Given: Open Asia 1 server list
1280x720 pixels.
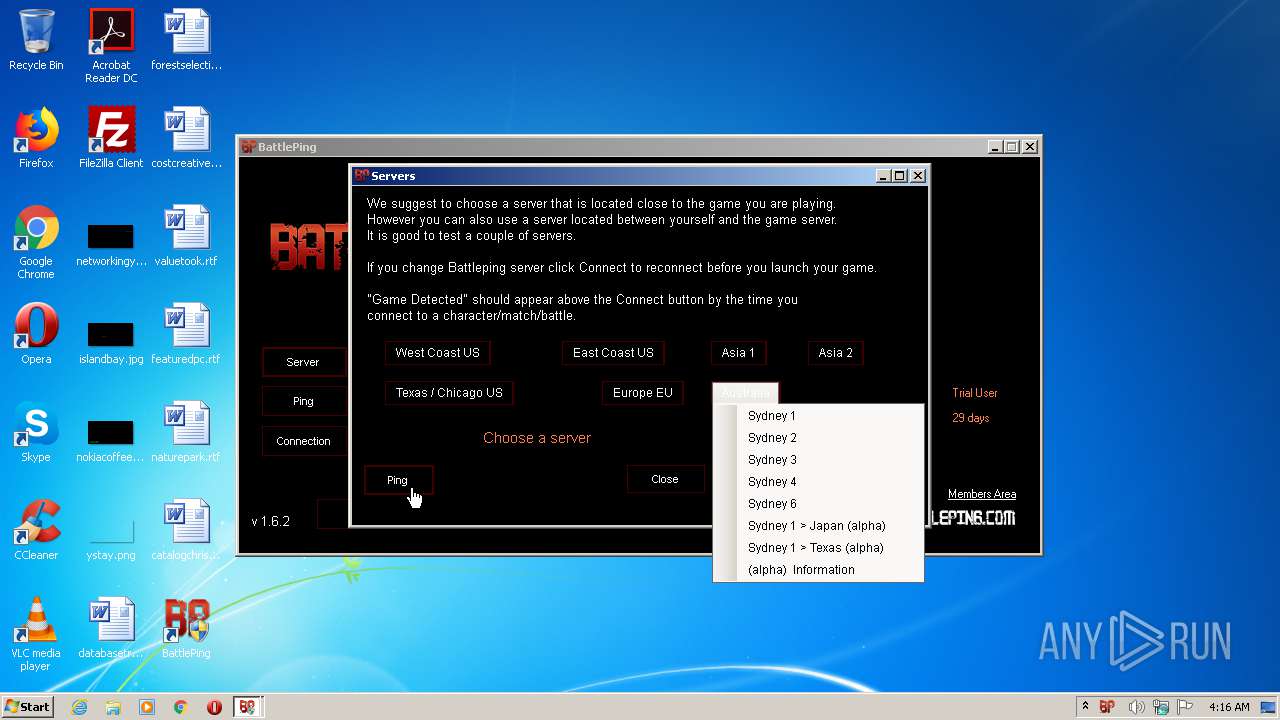Looking at the screenshot, I should 738,353.
